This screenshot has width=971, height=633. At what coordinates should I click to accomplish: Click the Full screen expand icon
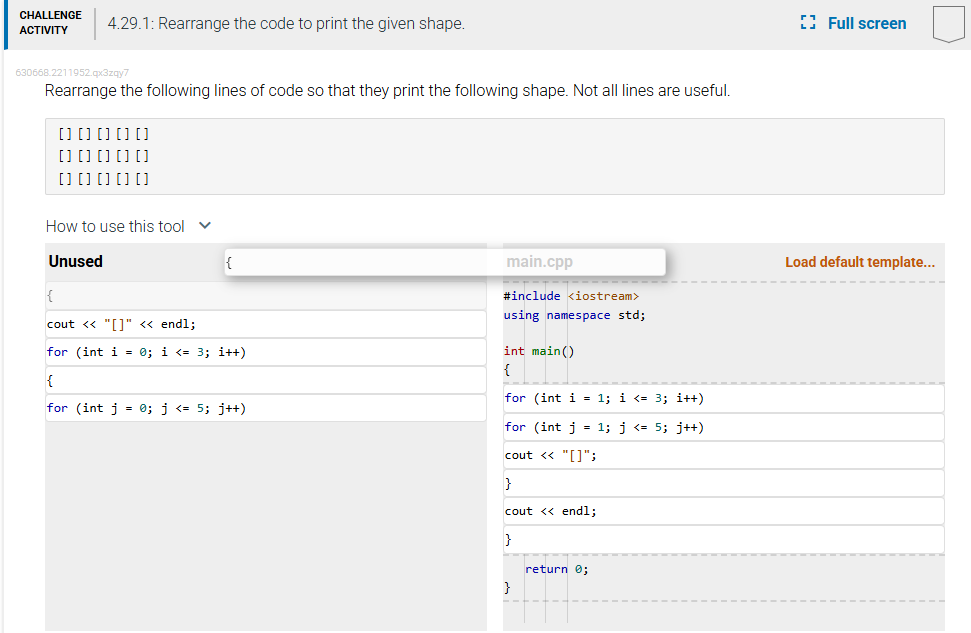(x=808, y=23)
